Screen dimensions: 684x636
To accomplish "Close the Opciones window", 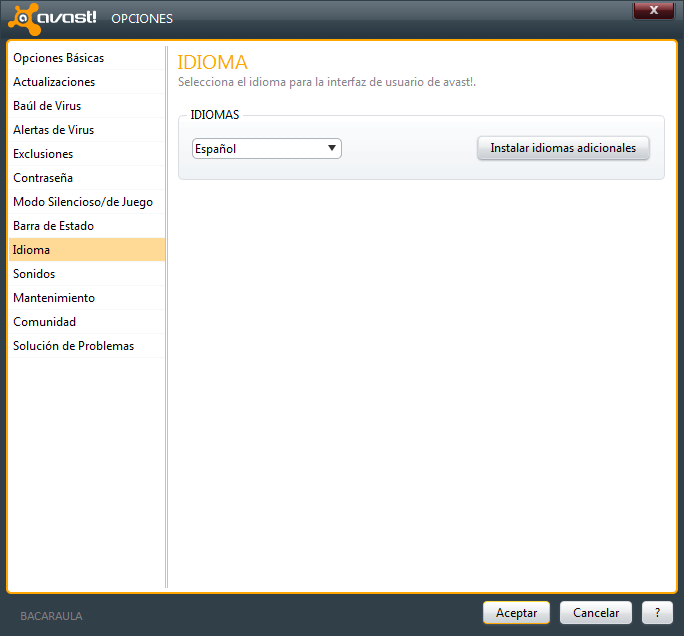I will tap(654, 10).
